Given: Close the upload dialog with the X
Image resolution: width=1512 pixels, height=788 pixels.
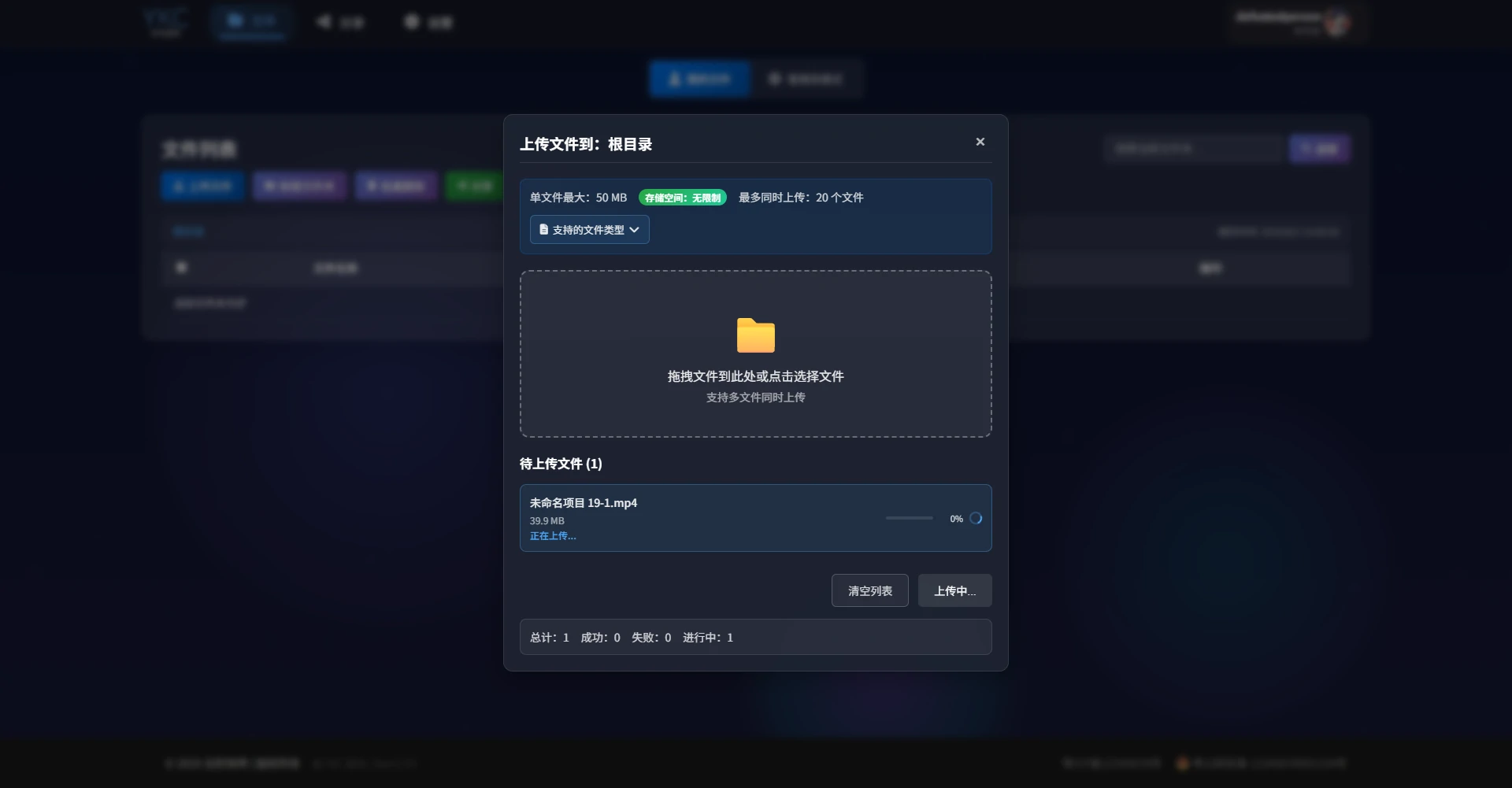Looking at the screenshot, I should [980, 142].
